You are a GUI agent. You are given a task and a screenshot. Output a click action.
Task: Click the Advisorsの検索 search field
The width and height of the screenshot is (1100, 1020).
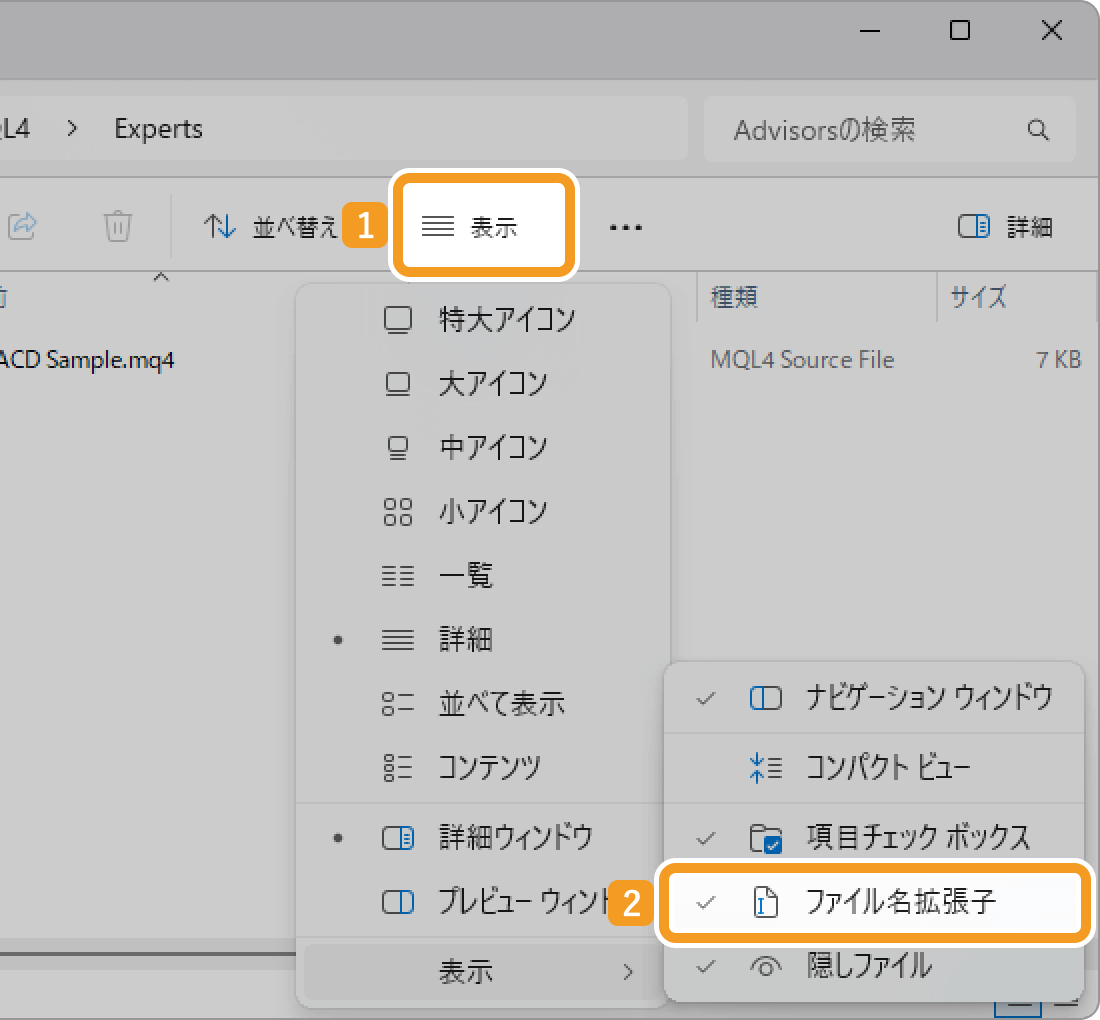[x=890, y=130]
